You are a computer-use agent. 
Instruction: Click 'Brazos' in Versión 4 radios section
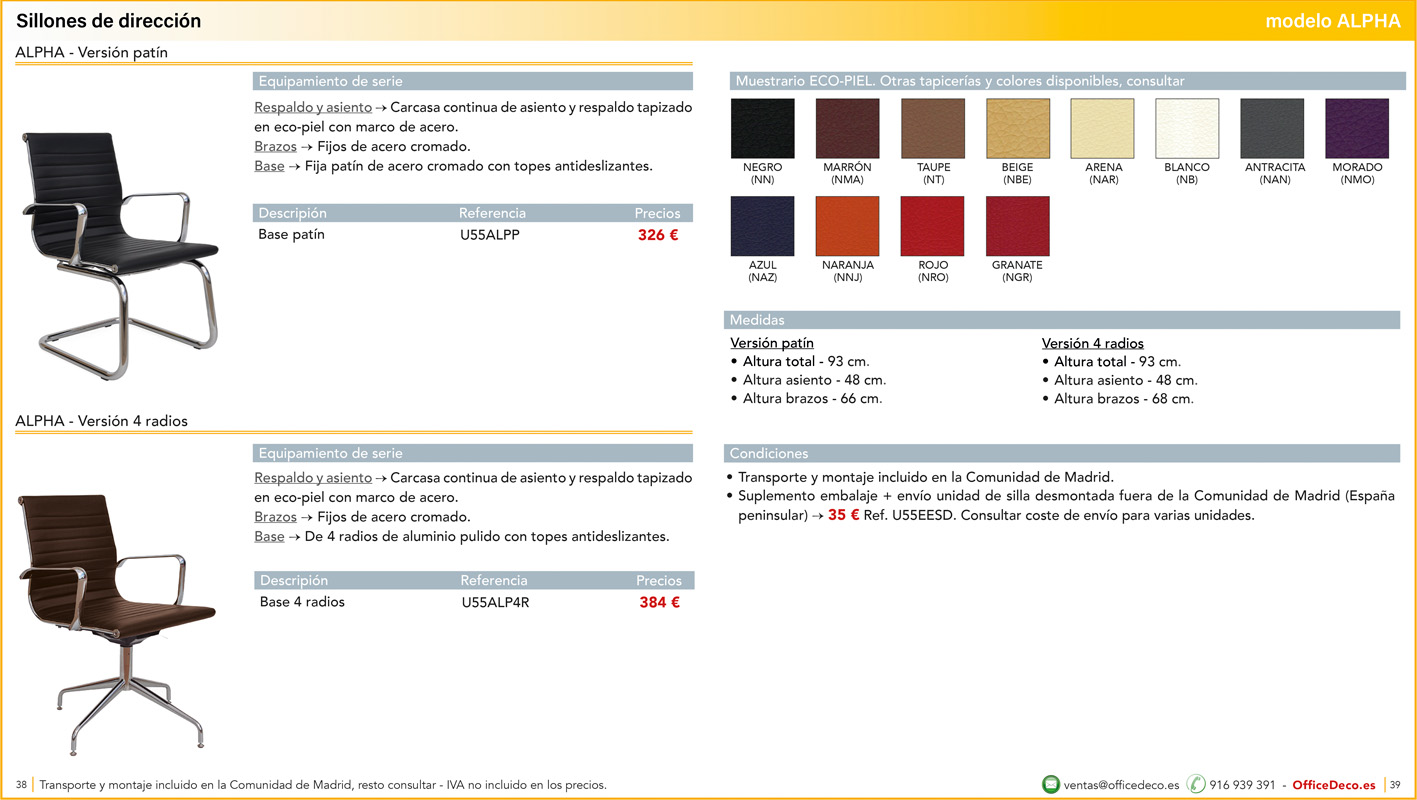[275, 517]
